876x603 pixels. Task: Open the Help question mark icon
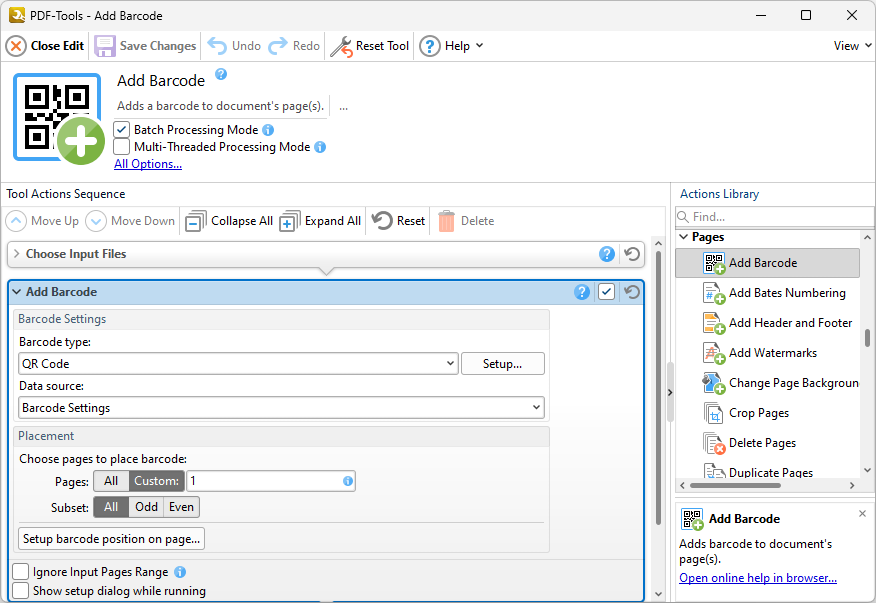coord(430,46)
